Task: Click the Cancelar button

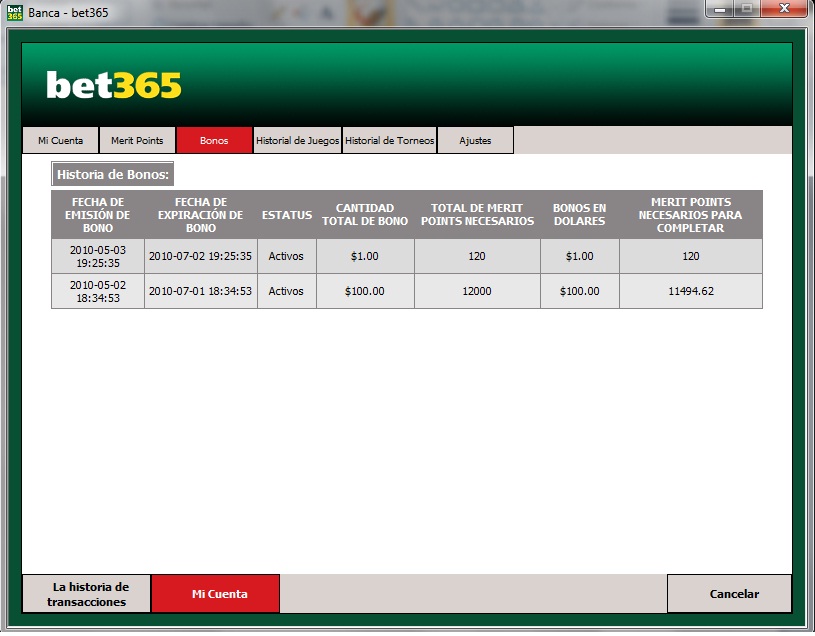Action: [x=729, y=594]
